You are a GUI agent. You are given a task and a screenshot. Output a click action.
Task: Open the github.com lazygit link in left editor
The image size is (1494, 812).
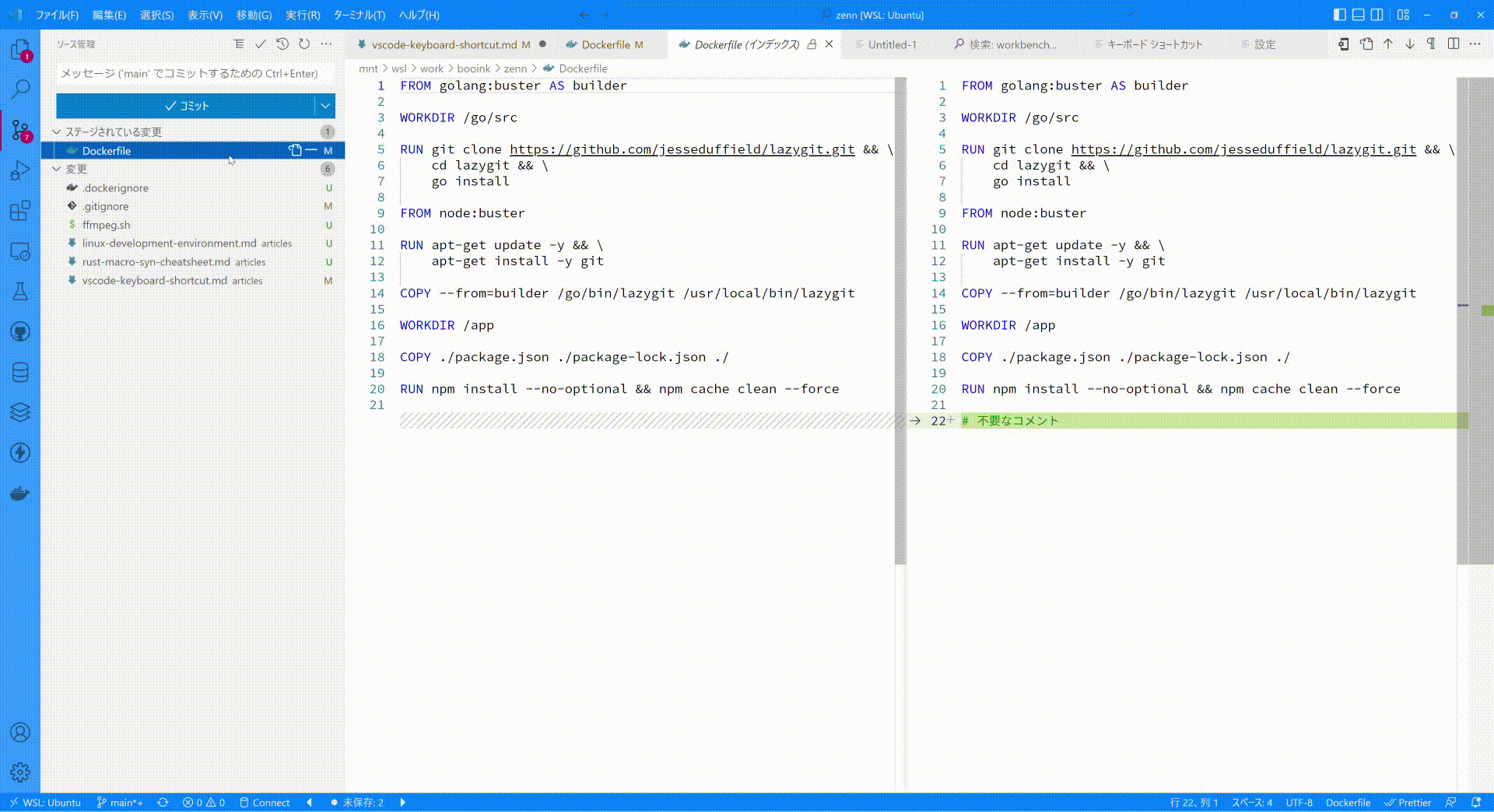click(682, 149)
